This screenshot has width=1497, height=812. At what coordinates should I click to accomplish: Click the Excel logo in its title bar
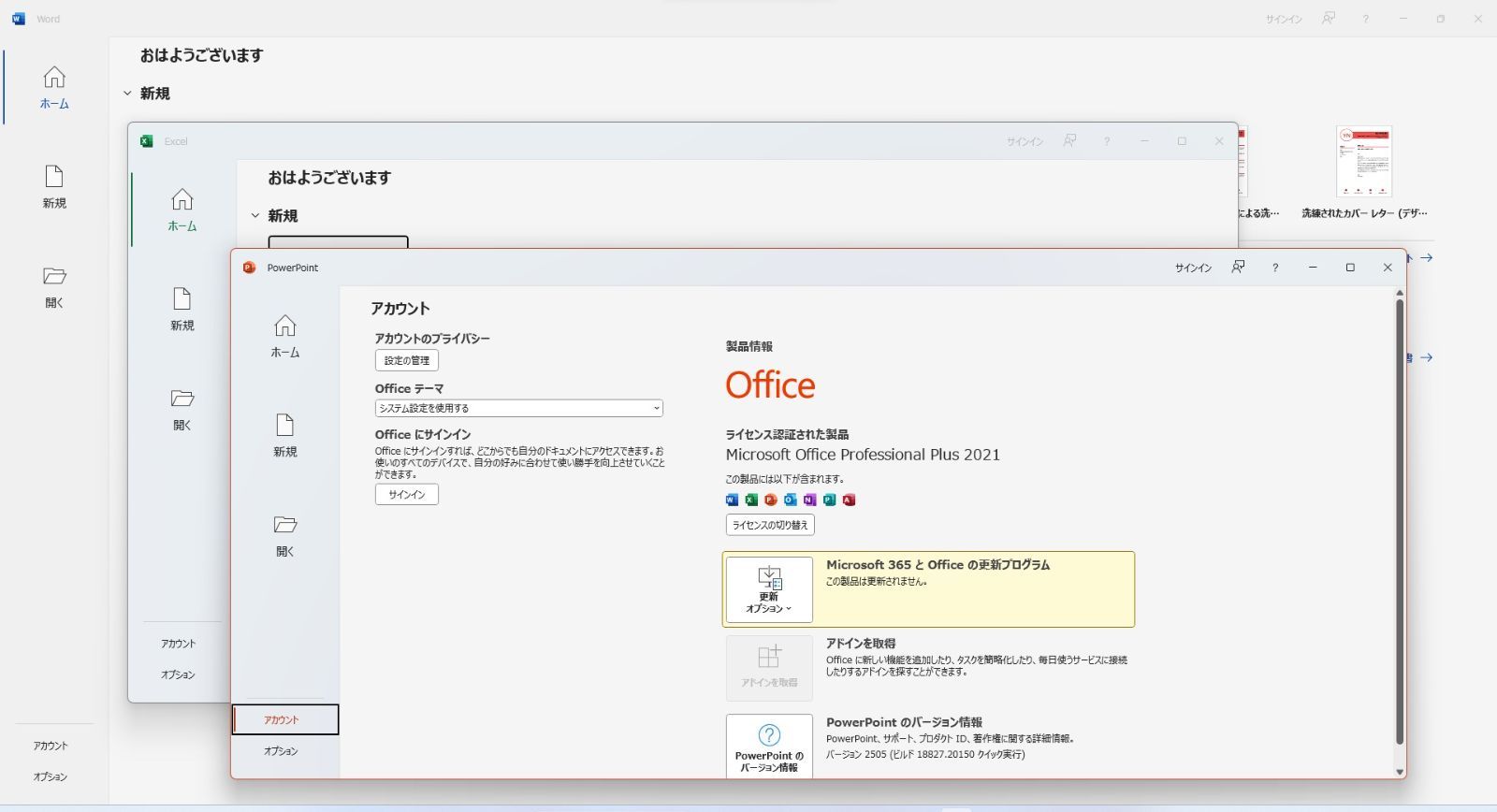147,141
